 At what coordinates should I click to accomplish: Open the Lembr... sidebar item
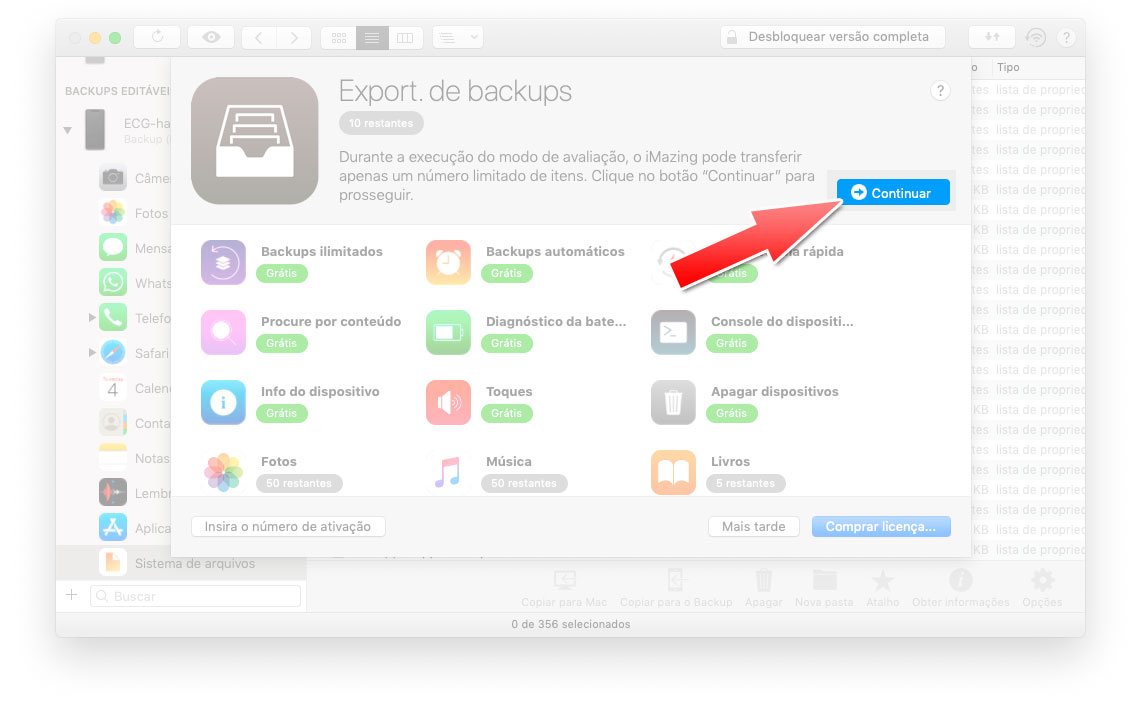(135, 493)
